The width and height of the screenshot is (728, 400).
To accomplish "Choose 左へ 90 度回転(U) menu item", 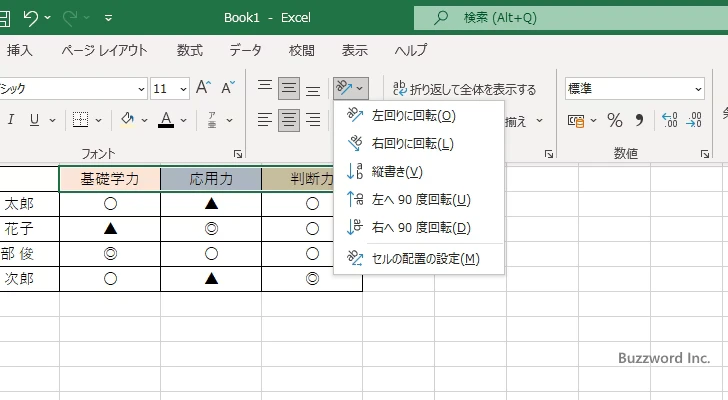I will (419, 200).
